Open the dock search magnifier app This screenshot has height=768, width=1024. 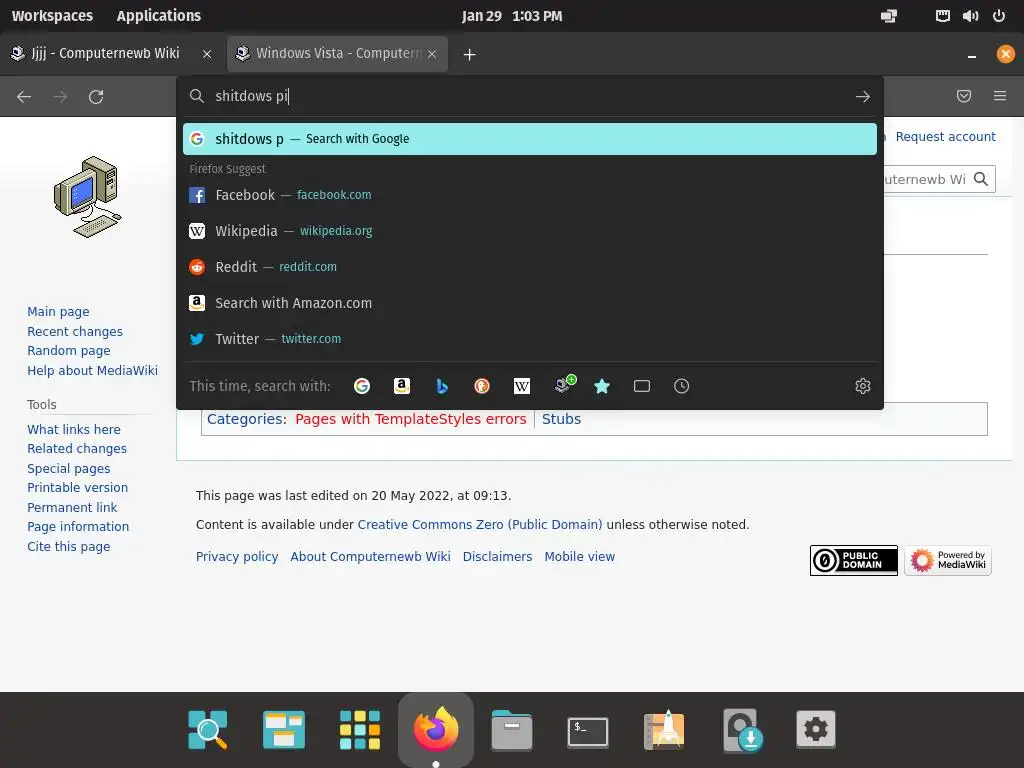point(208,729)
